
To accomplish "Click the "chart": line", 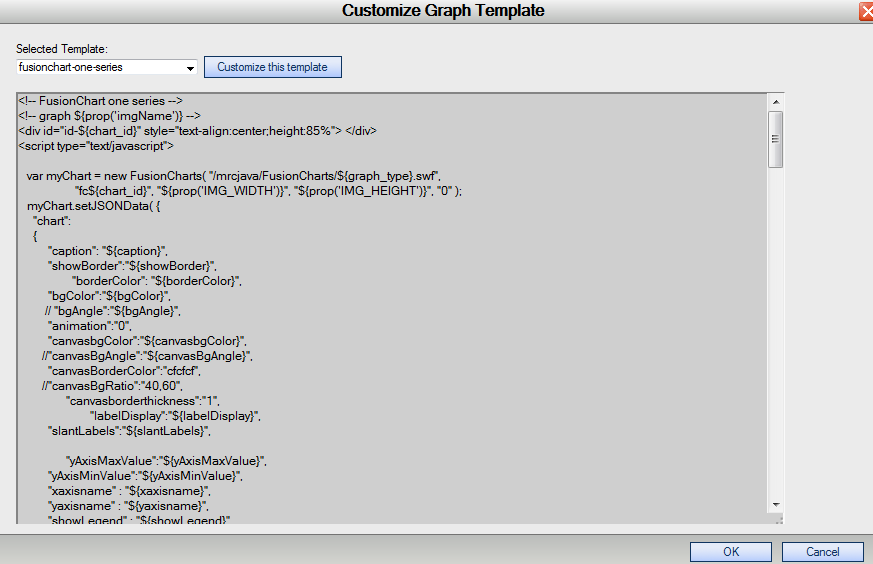I will [52, 222].
